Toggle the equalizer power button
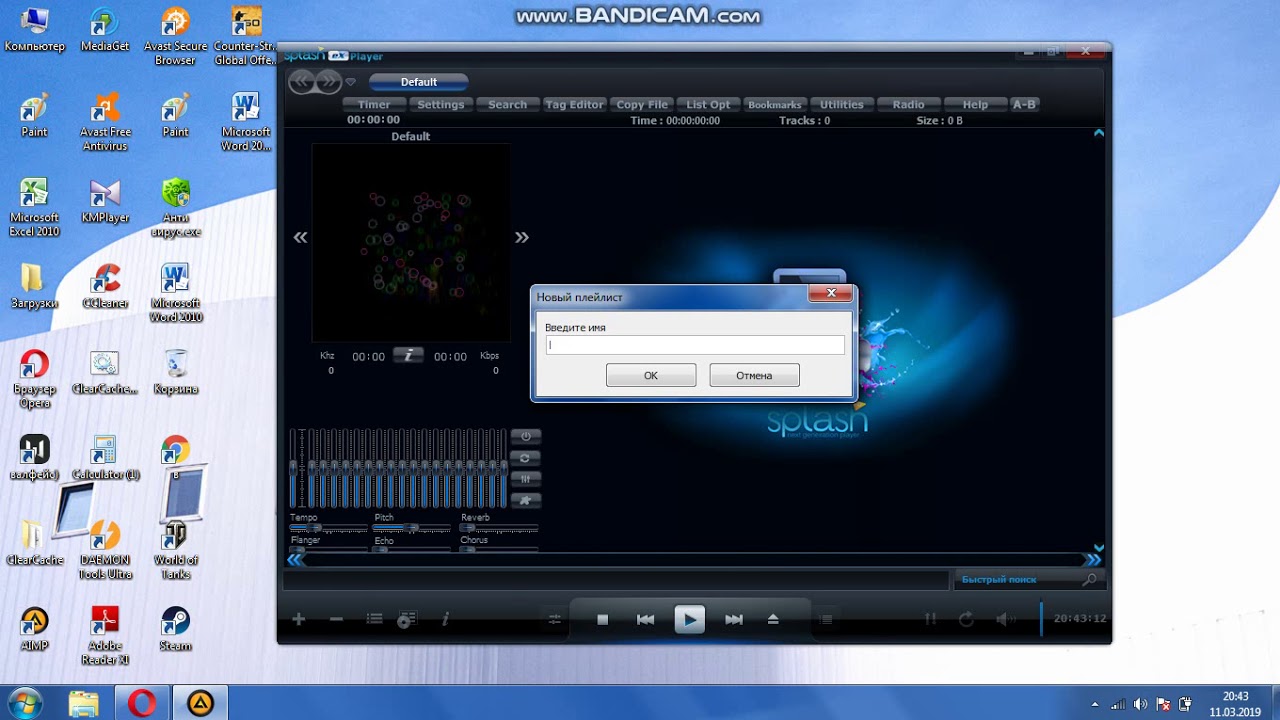Image resolution: width=1280 pixels, height=720 pixels. (x=525, y=436)
